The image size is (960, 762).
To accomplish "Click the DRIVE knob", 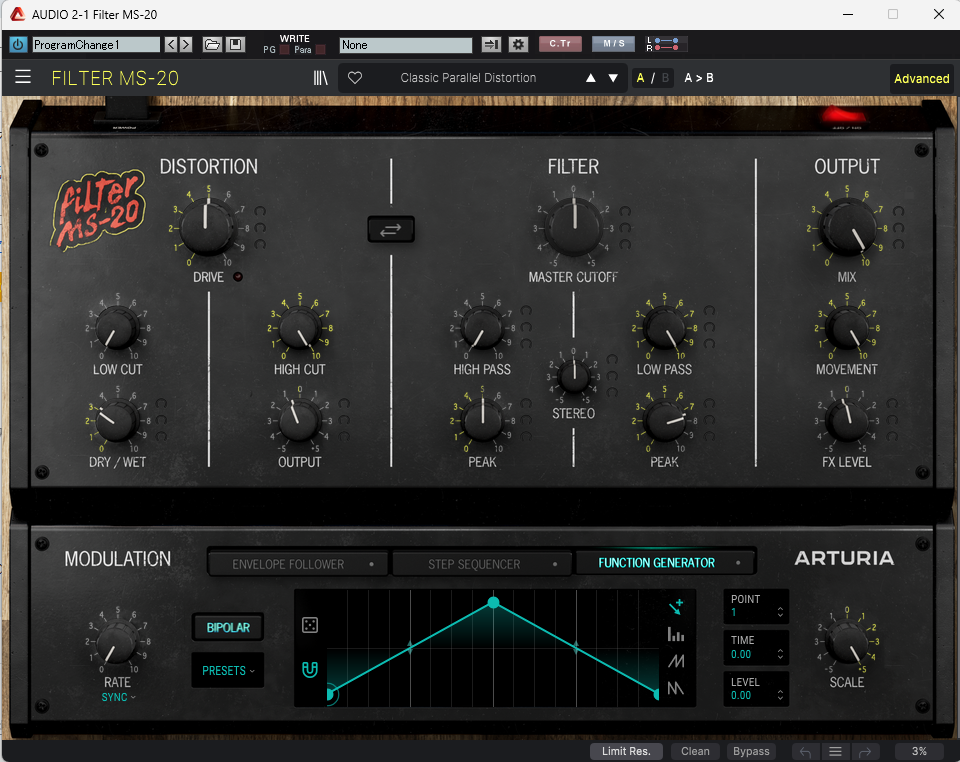I will [x=208, y=226].
